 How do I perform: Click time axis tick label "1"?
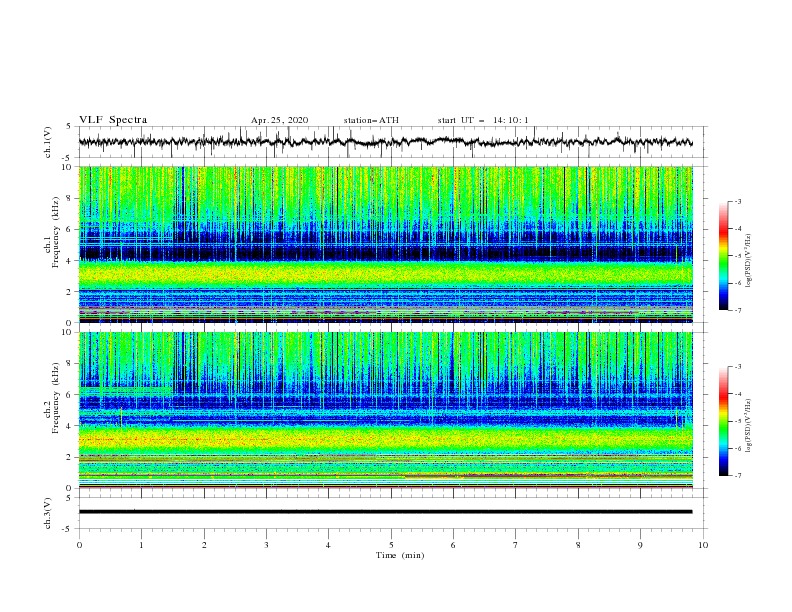[x=141, y=545]
